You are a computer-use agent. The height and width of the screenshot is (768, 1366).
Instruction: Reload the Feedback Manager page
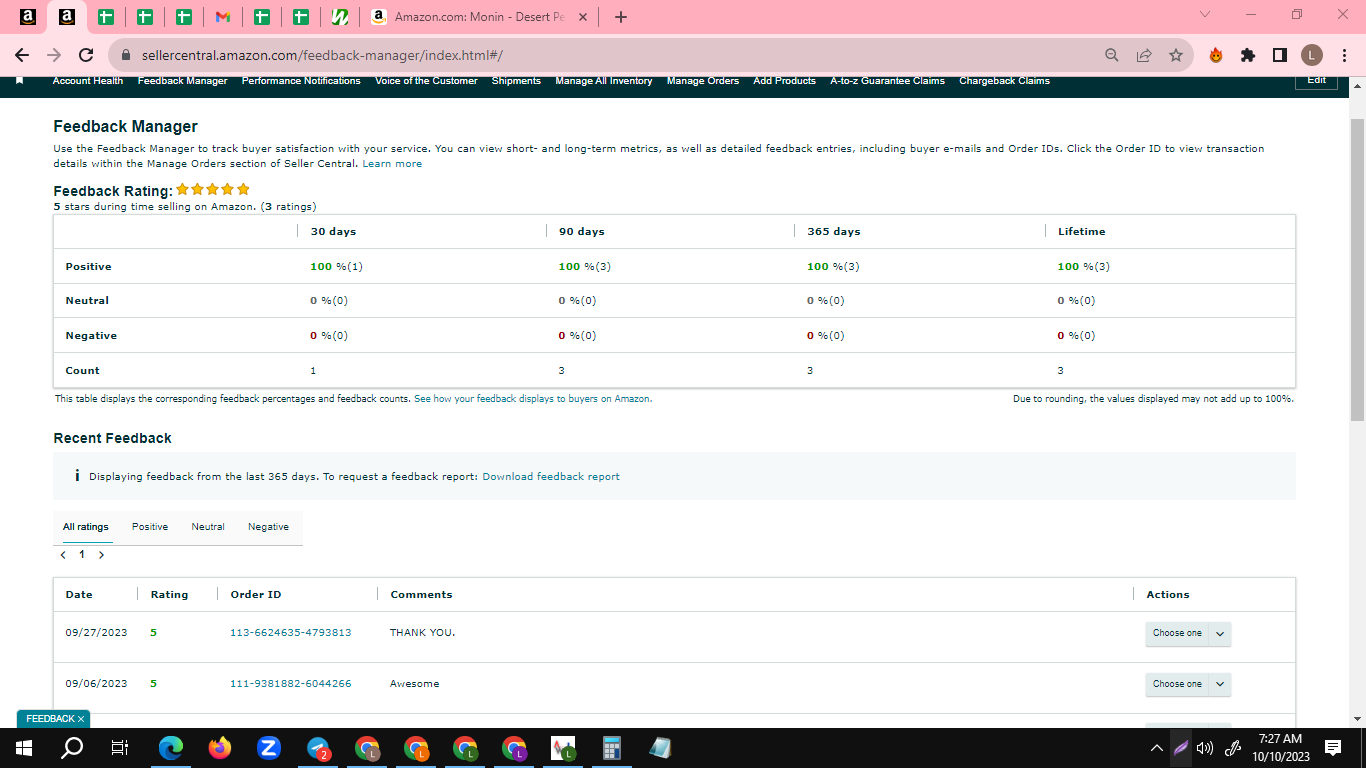point(86,55)
